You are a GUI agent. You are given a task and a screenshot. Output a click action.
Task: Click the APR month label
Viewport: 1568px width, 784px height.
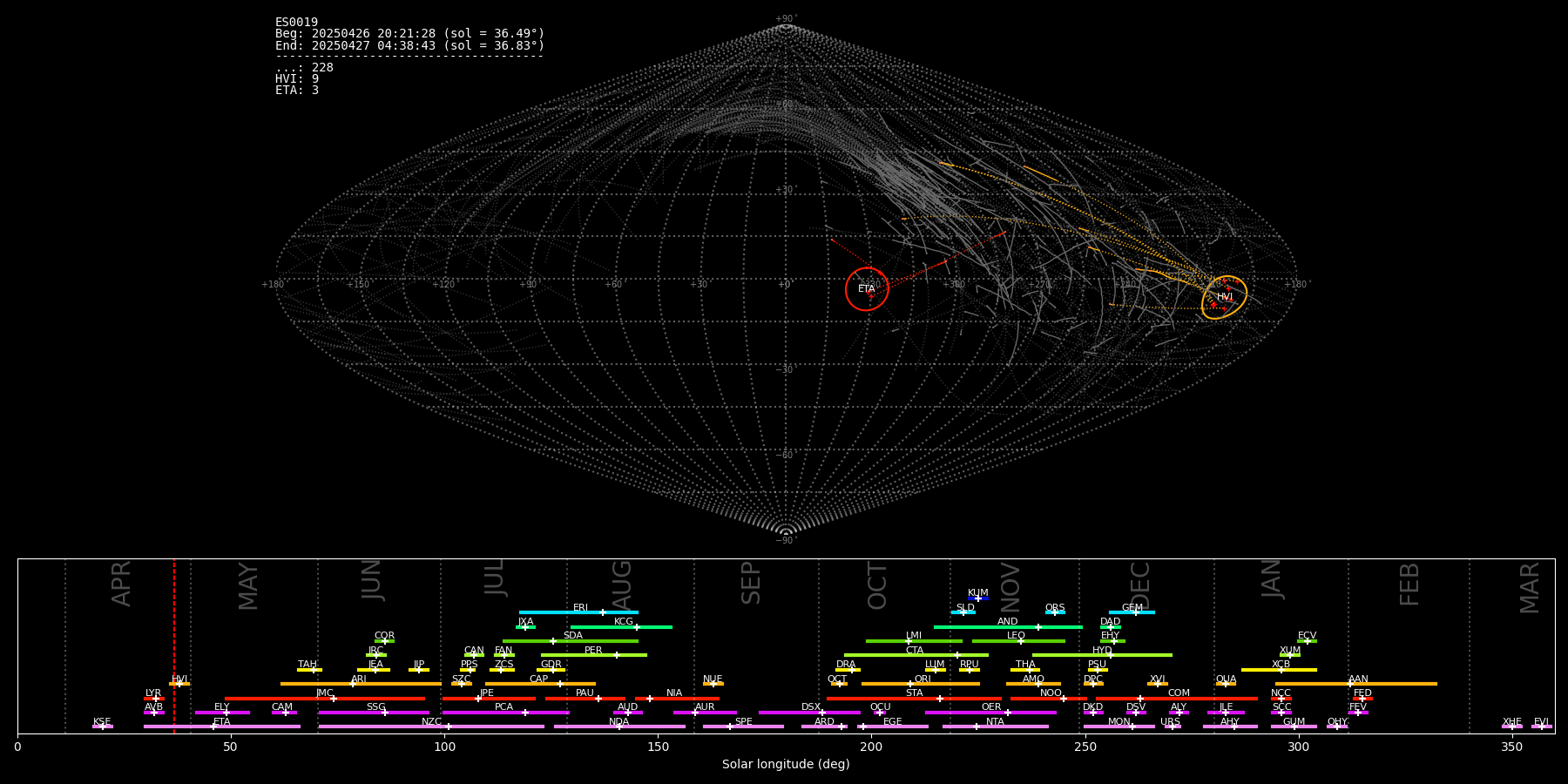click(x=121, y=584)
